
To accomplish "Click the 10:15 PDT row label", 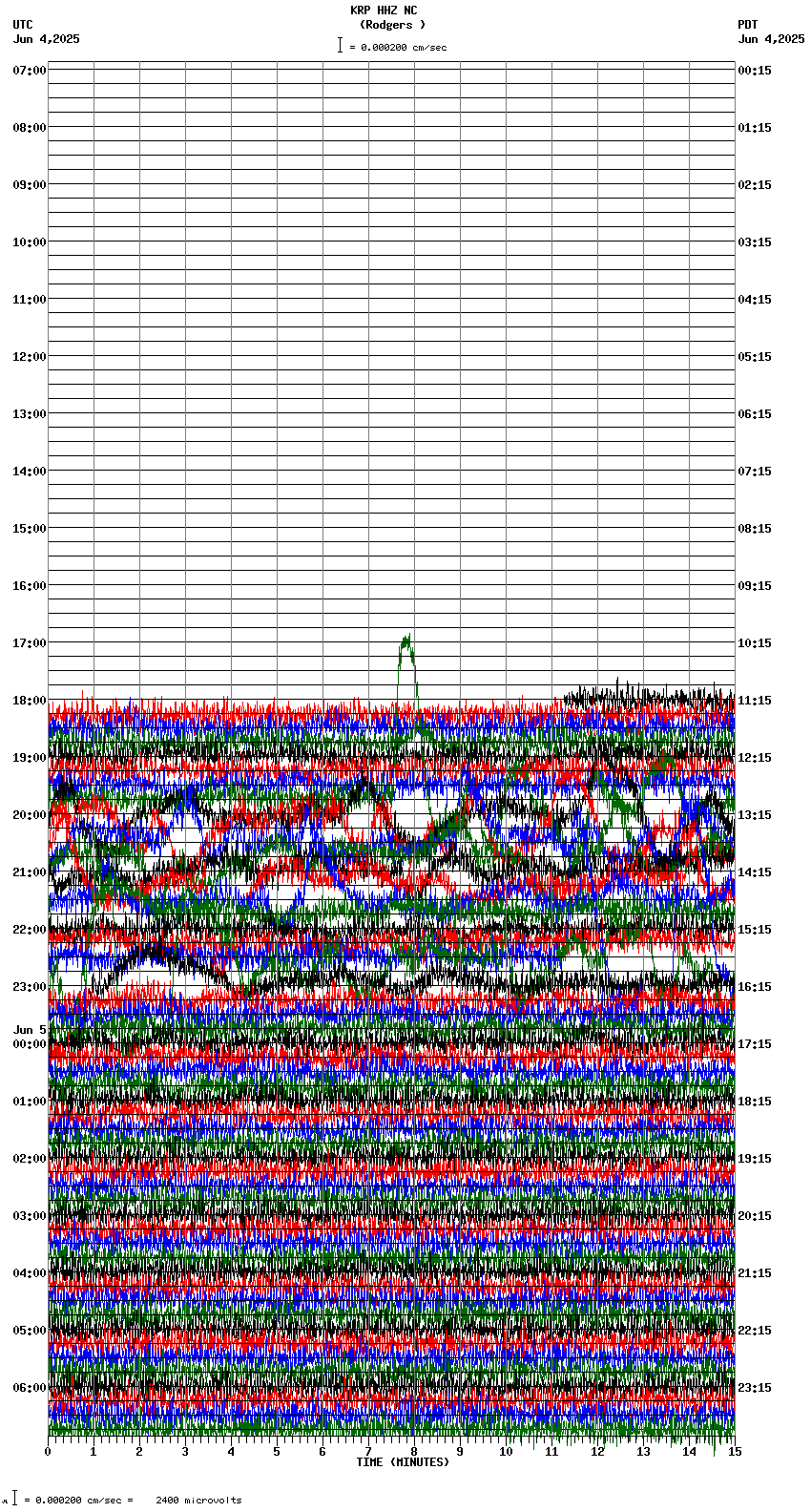I will point(755,643).
